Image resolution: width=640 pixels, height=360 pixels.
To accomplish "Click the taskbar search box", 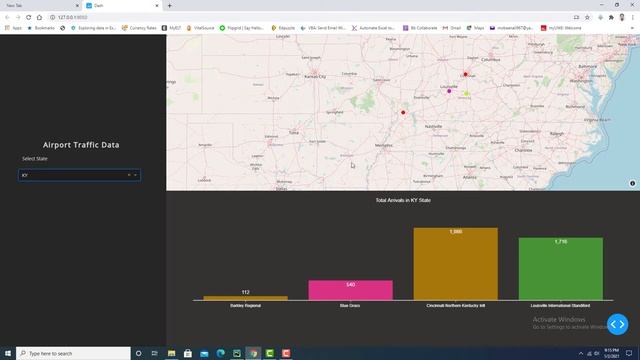I will click(x=73, y=353).
